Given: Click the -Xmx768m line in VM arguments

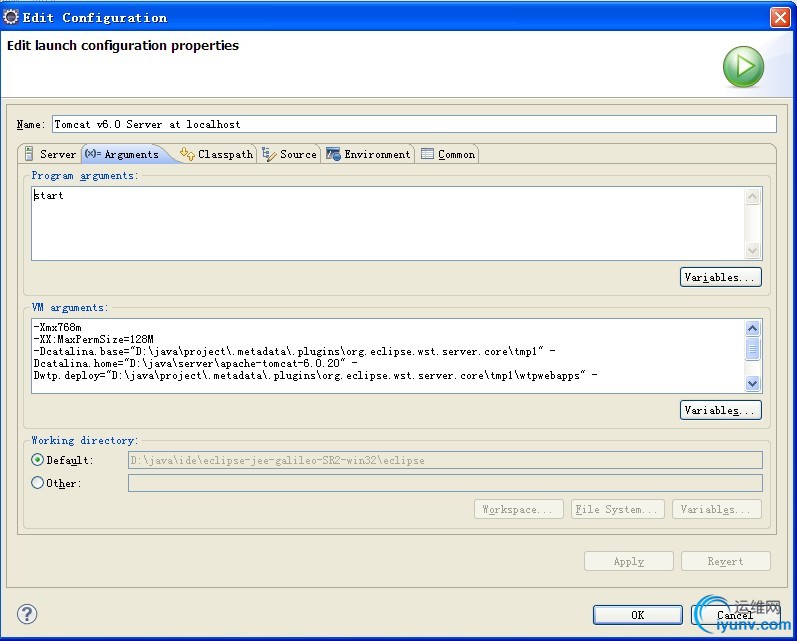Looking at the screenshot, I should point(57,327).
